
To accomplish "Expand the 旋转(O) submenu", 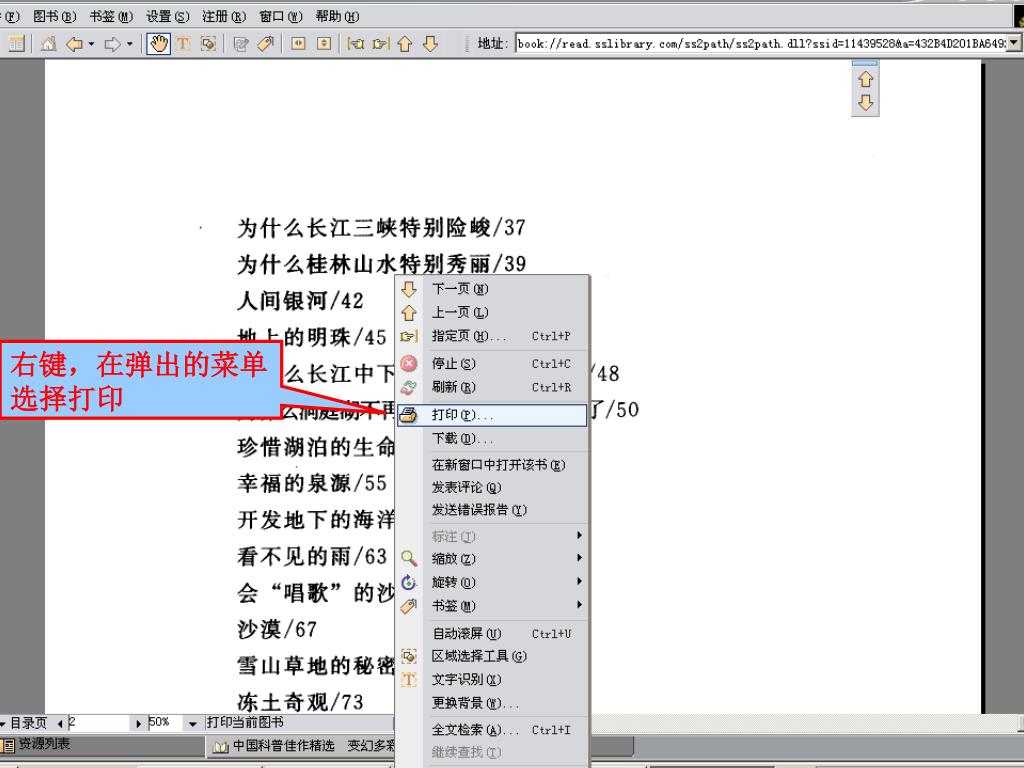I will point(492,582).
